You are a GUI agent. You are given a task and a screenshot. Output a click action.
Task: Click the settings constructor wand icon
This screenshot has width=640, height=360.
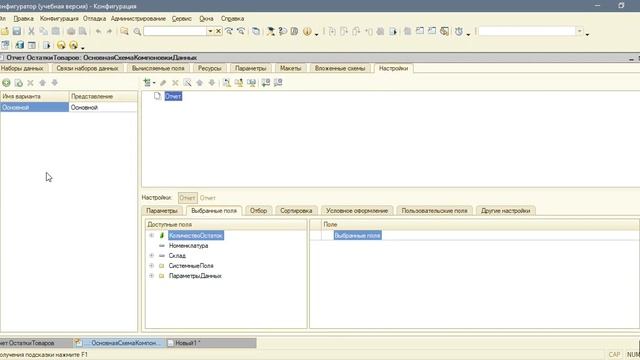coord(187,83)
